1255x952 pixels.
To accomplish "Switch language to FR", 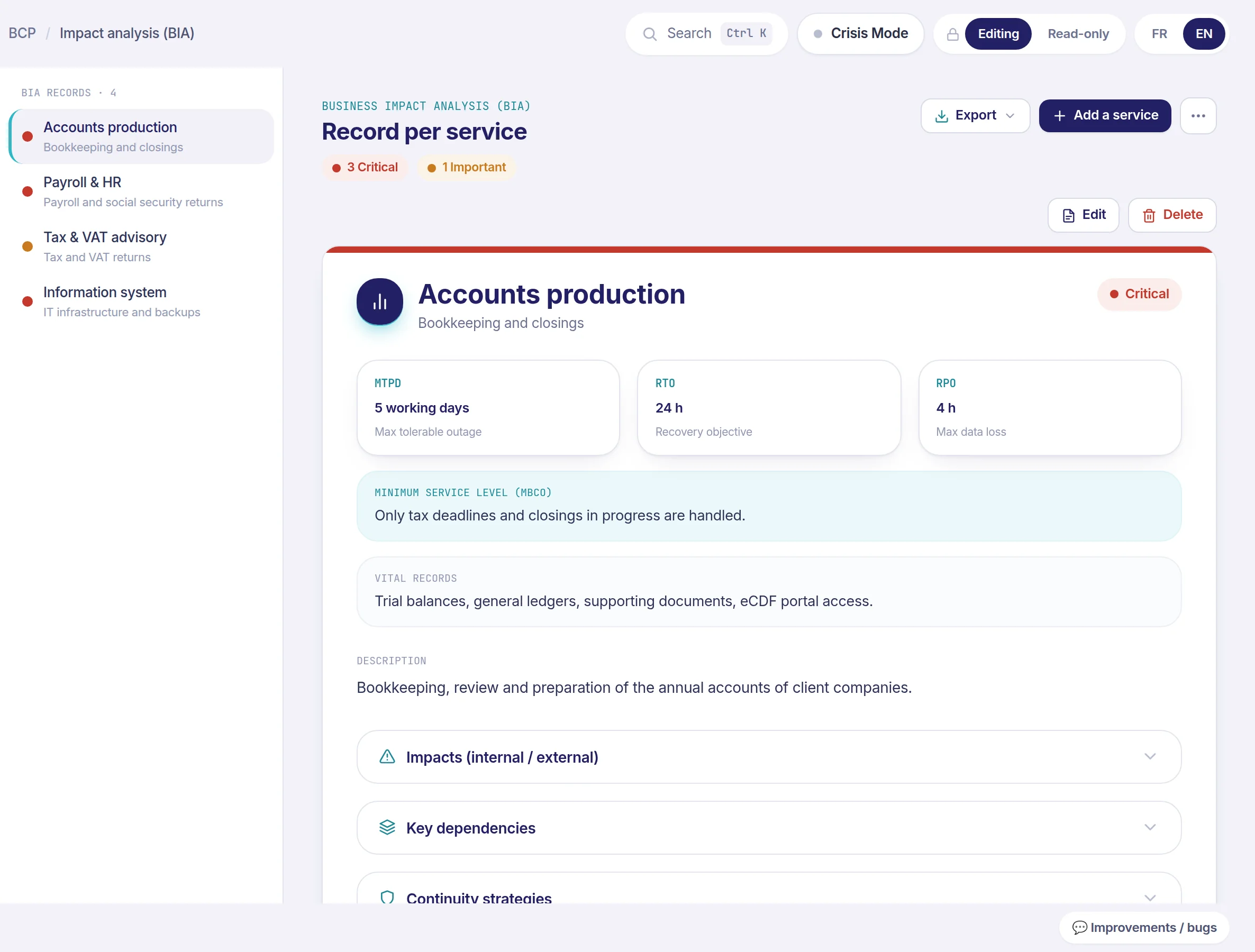I will tap(1159, 34).
